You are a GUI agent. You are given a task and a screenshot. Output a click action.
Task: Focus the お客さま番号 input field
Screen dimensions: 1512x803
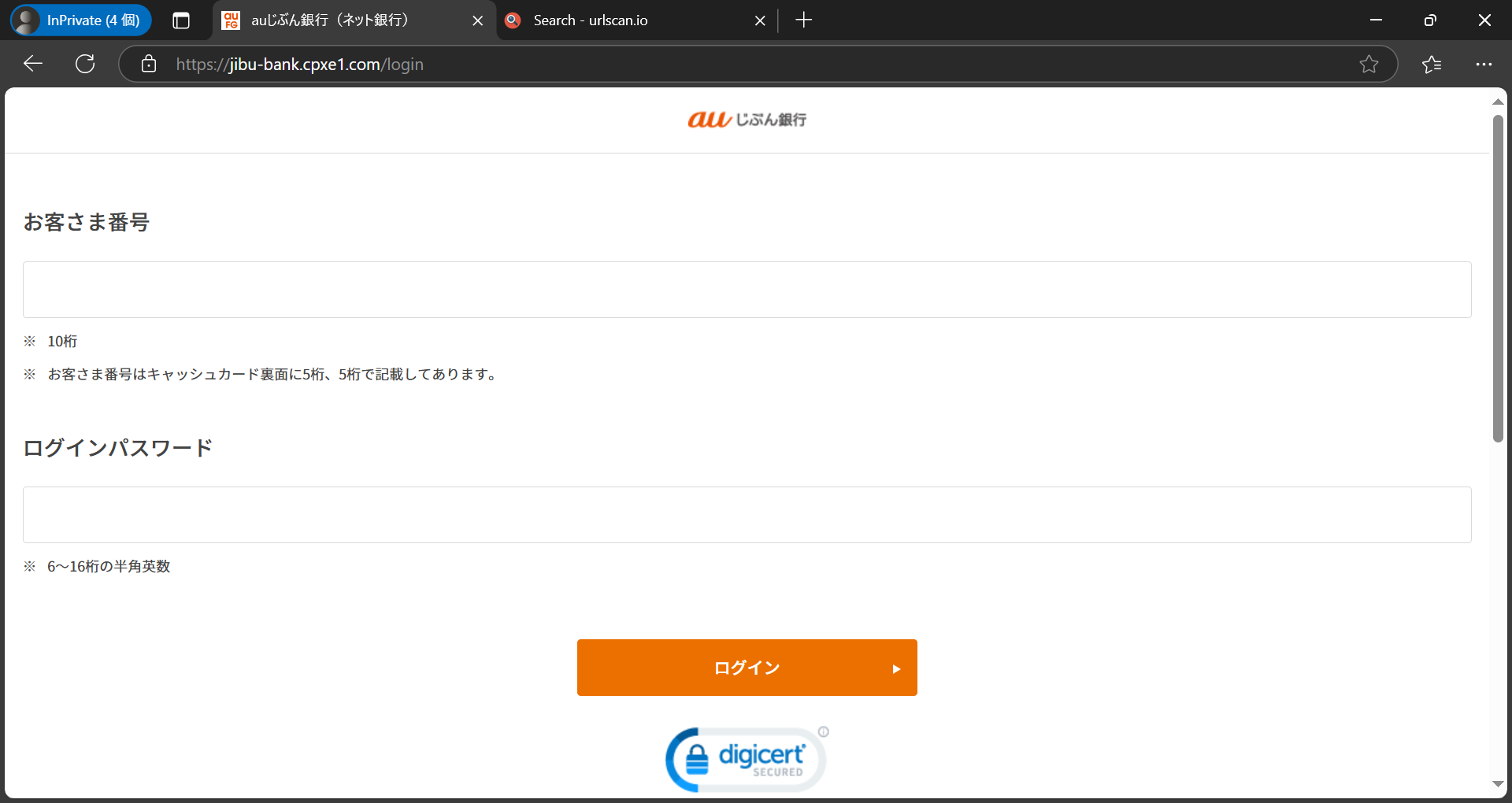(747, 290)
